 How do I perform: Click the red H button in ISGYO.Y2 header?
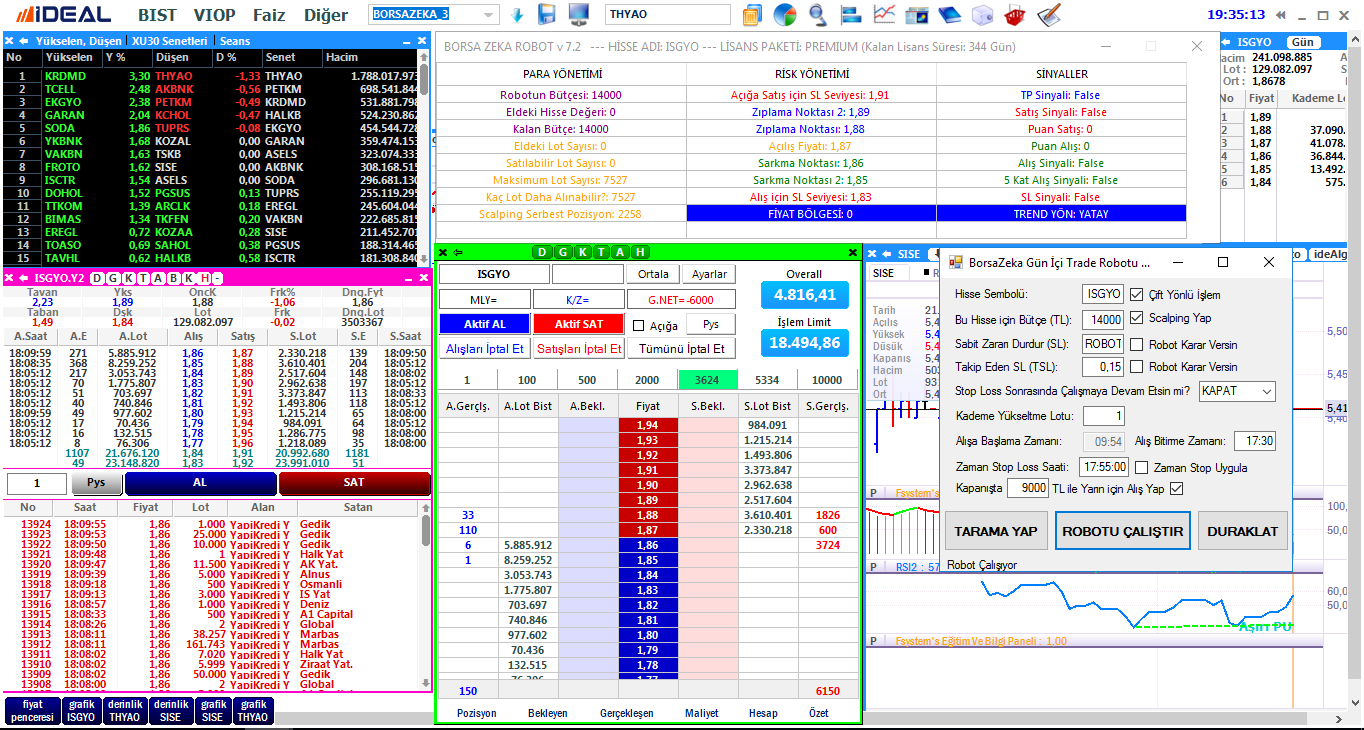[203, 278]
